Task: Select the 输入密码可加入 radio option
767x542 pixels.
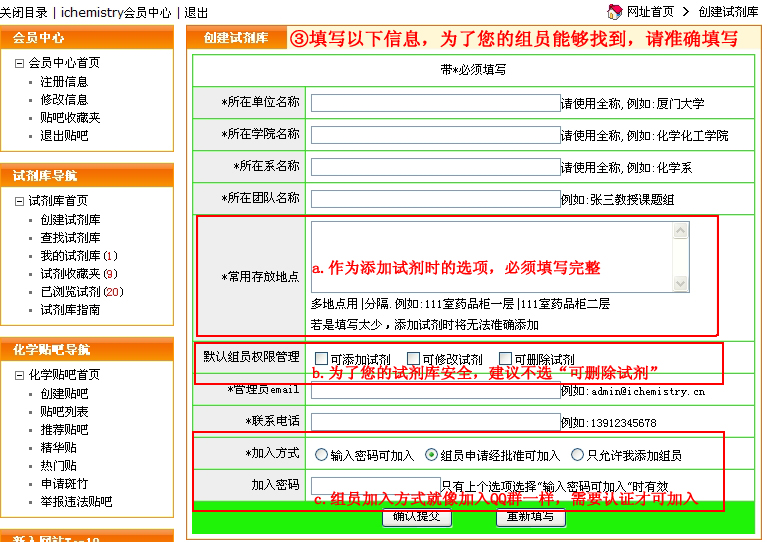Action: click(321, 455)
